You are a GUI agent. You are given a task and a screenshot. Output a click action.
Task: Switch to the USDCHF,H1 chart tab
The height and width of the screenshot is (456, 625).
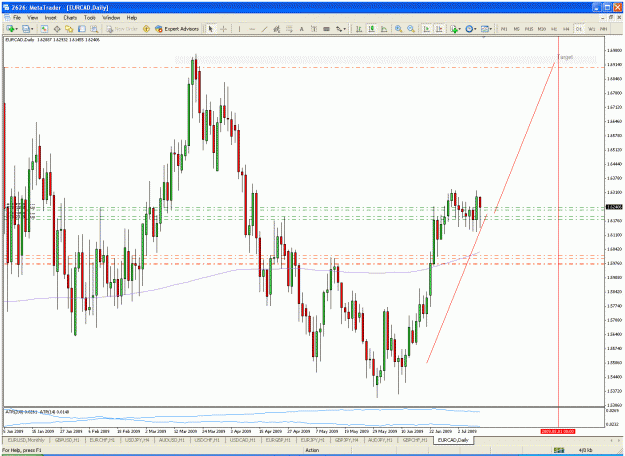pyautogui.click(x=207, y=440)
